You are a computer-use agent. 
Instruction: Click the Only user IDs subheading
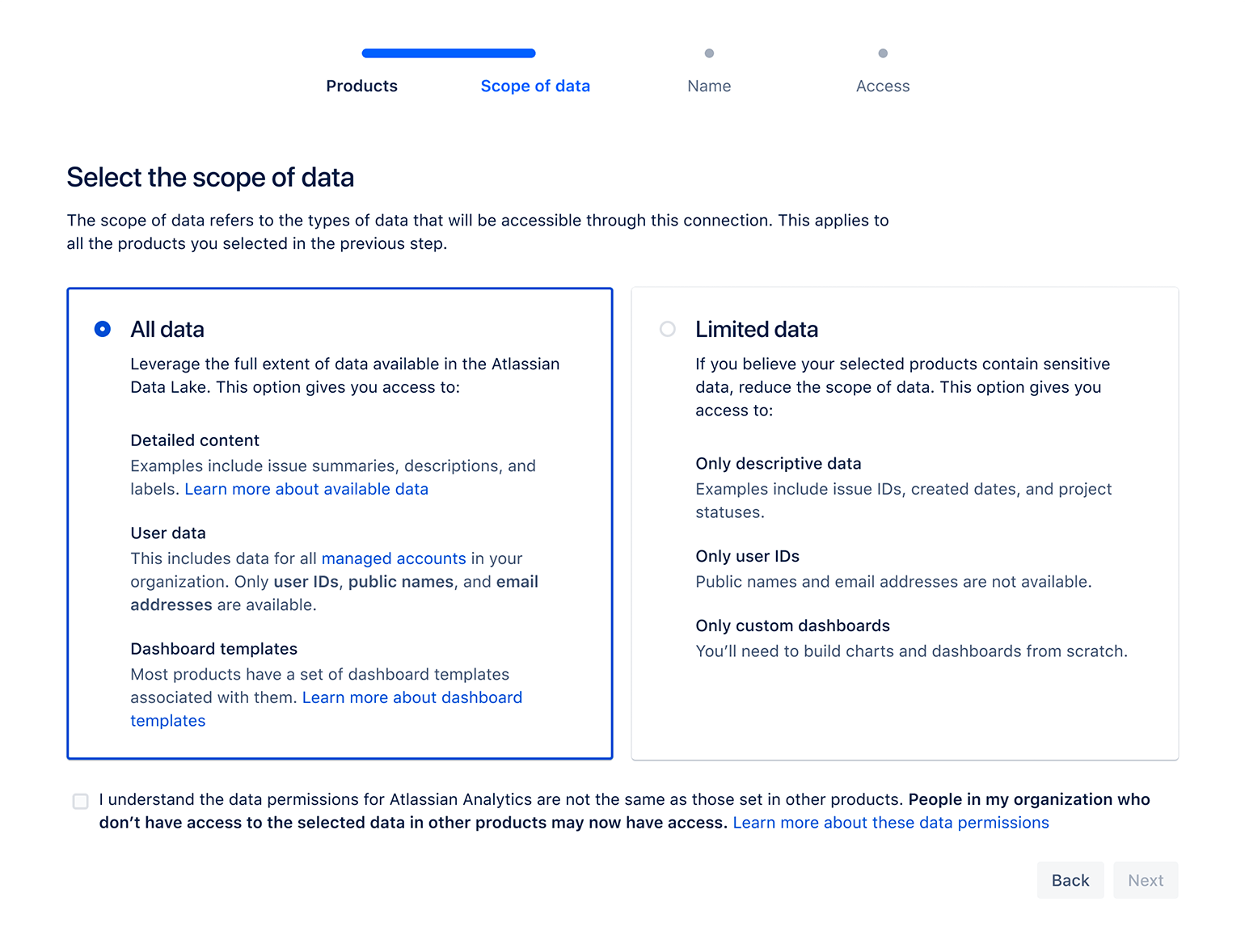click(x=746, y=556)
